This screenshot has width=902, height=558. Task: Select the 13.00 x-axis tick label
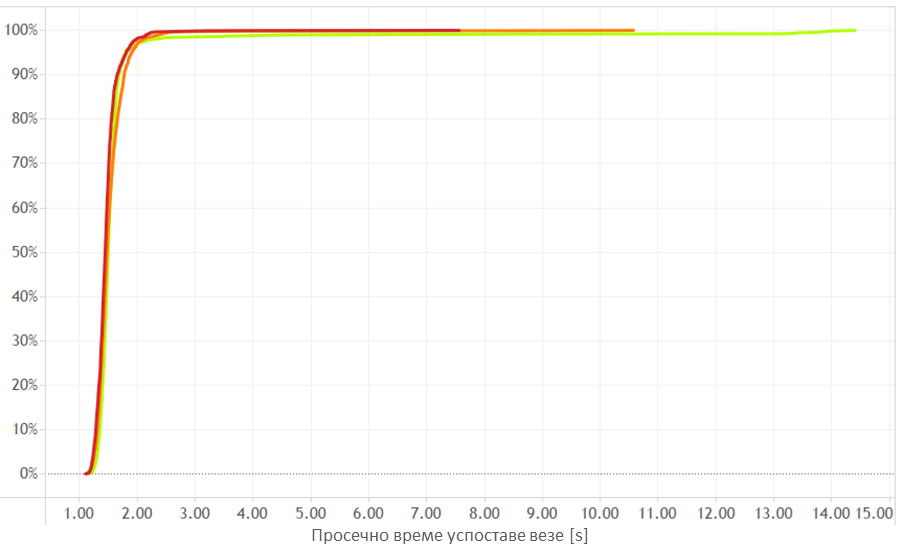[773, 513]
